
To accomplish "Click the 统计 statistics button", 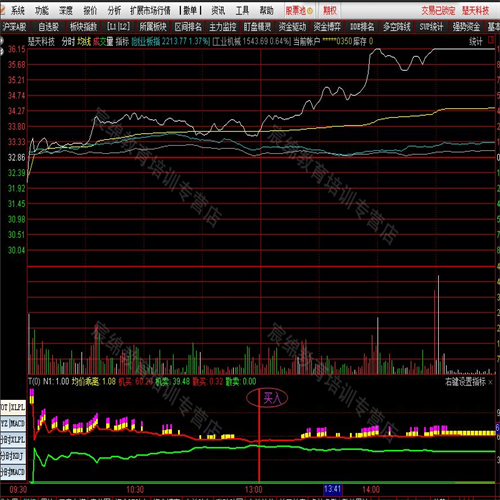I will (x=476, y=41).
